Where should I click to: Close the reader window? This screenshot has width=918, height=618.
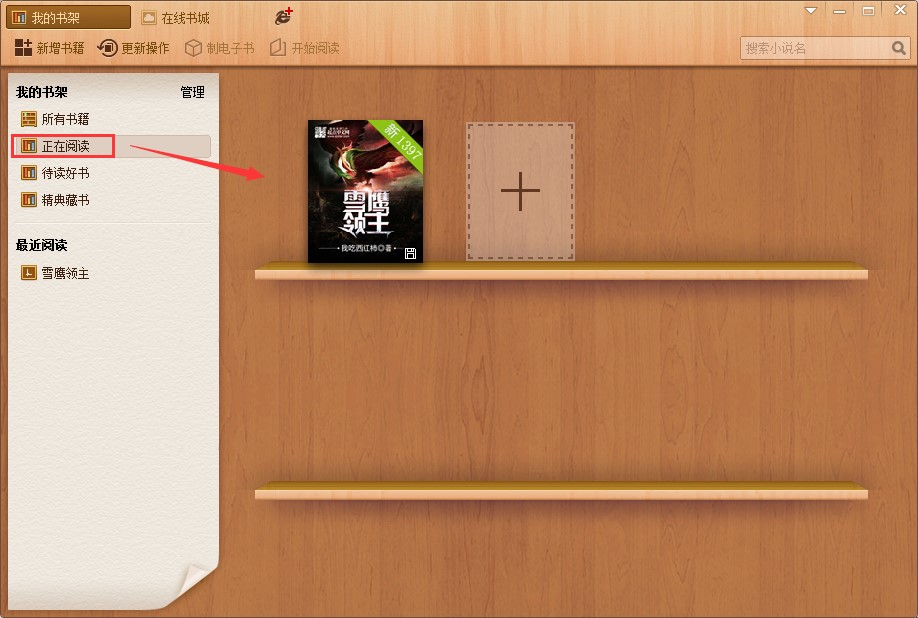point(900,9)
